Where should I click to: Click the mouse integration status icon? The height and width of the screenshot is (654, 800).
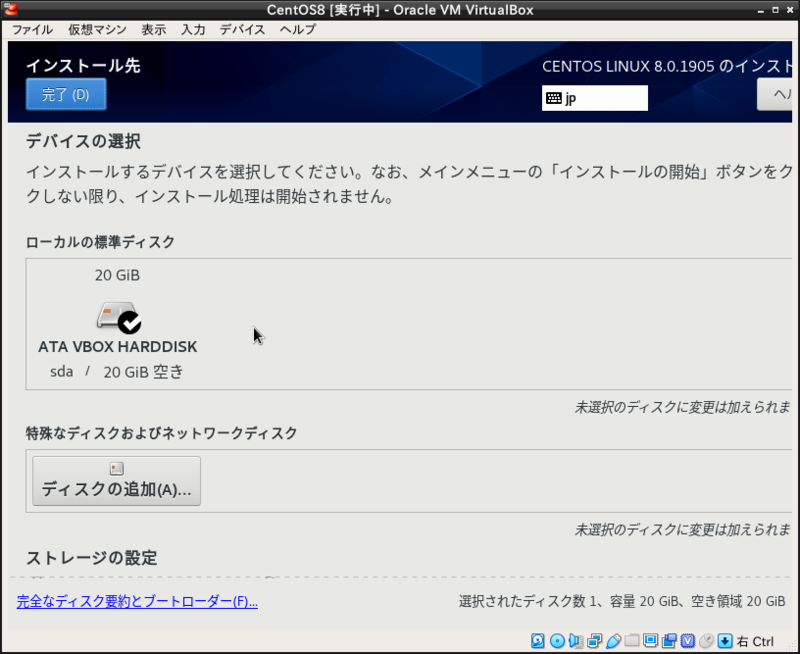tap(707, 641)
